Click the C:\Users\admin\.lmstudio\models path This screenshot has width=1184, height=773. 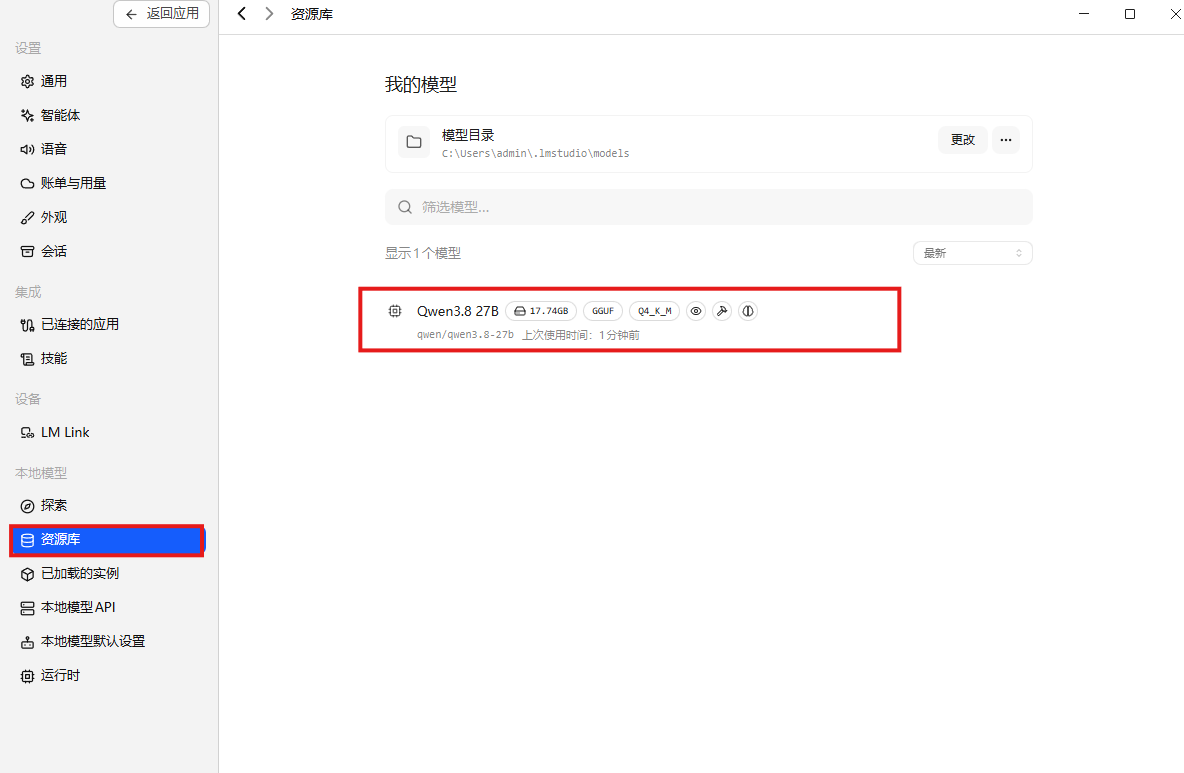pos(535,153)
